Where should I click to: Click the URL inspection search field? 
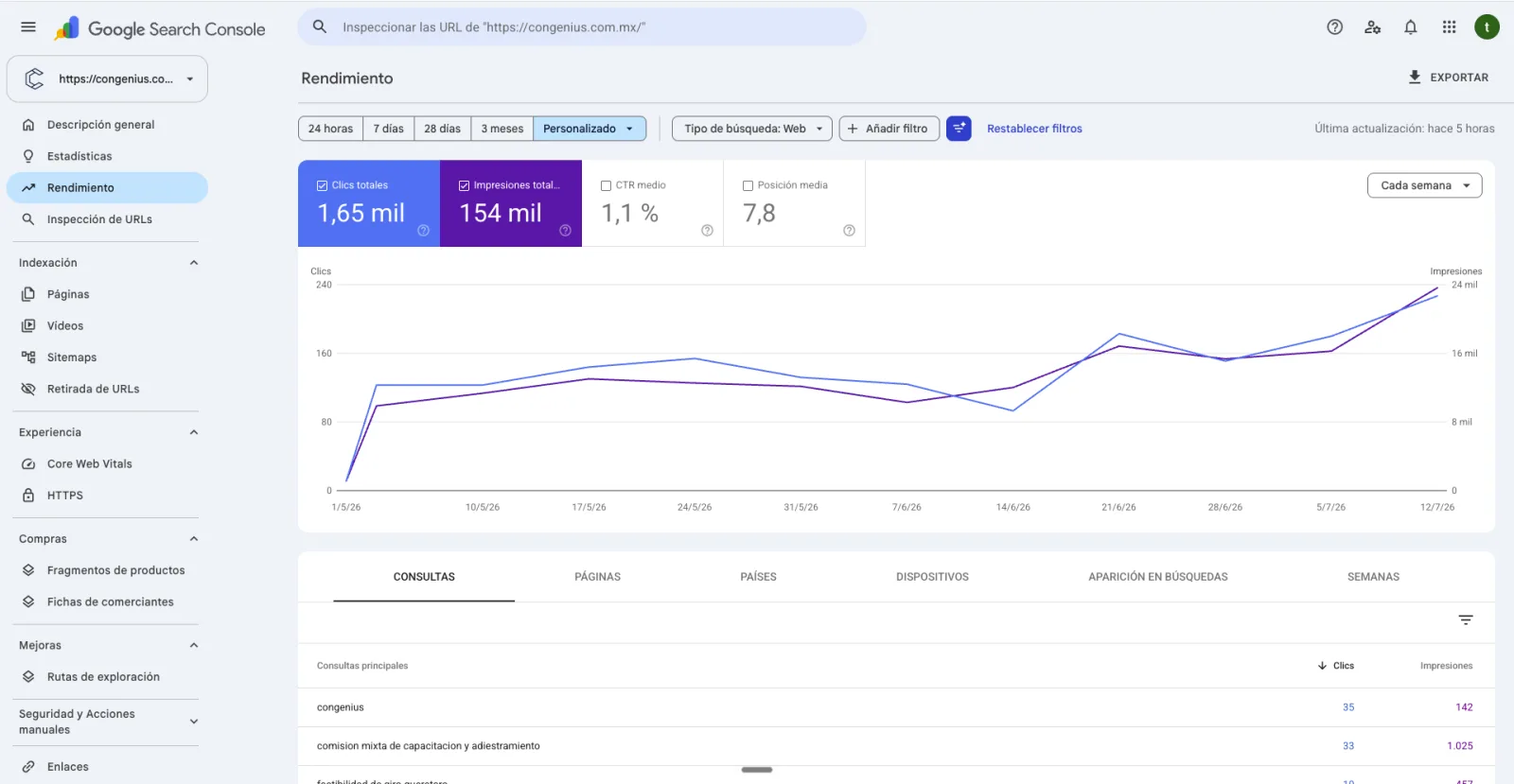[x=582, y=27]
